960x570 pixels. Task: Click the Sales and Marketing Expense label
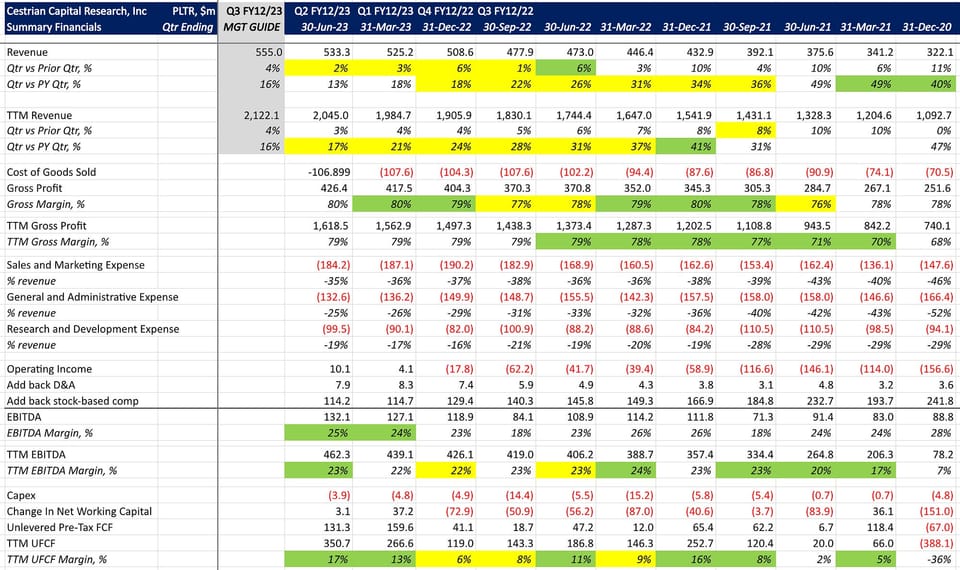click(75, 265)
